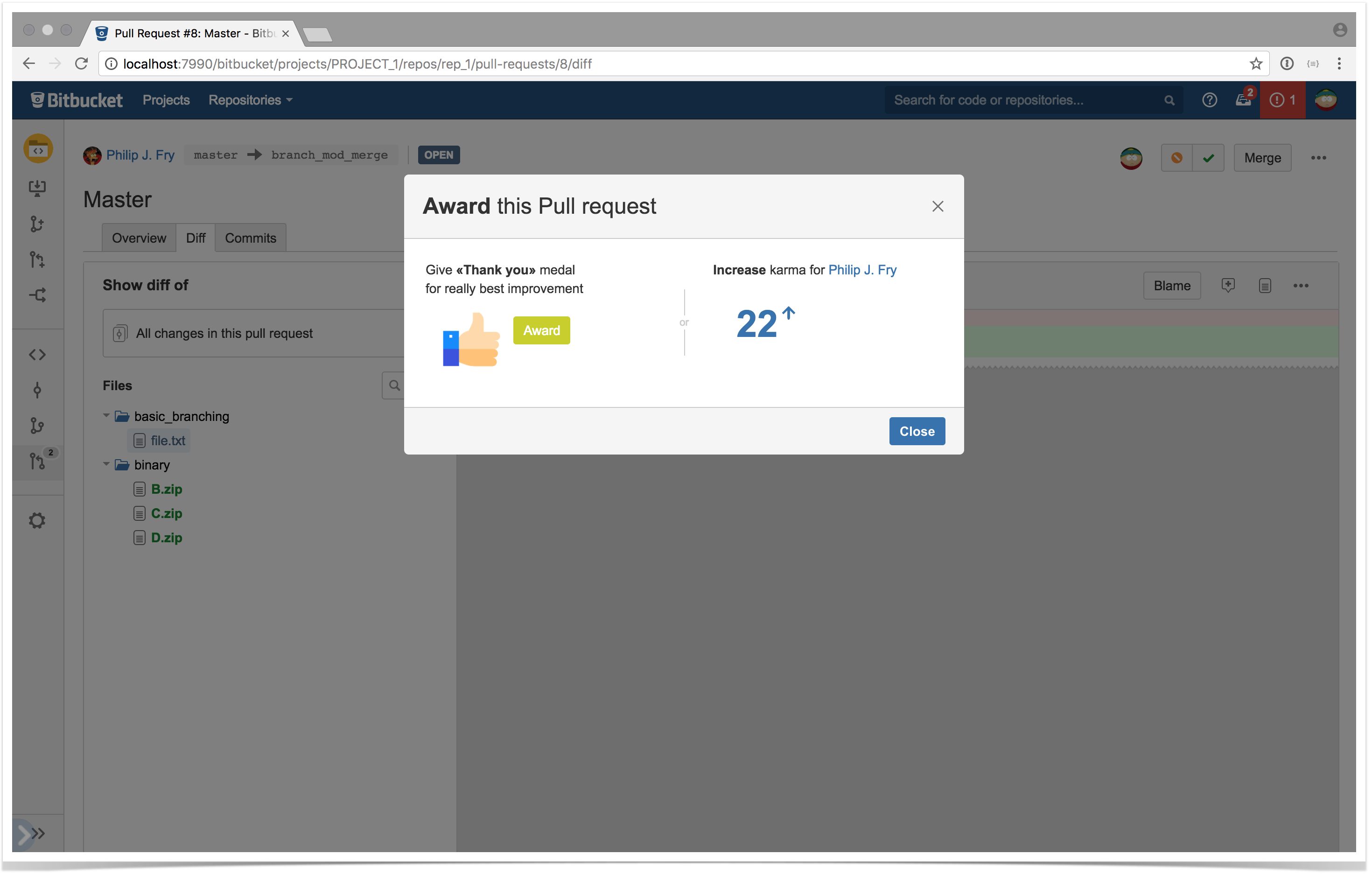This screenshot has height=875, width=1372.
Task: Open the Source code sidebar icon
Action: tap(38, 355)
